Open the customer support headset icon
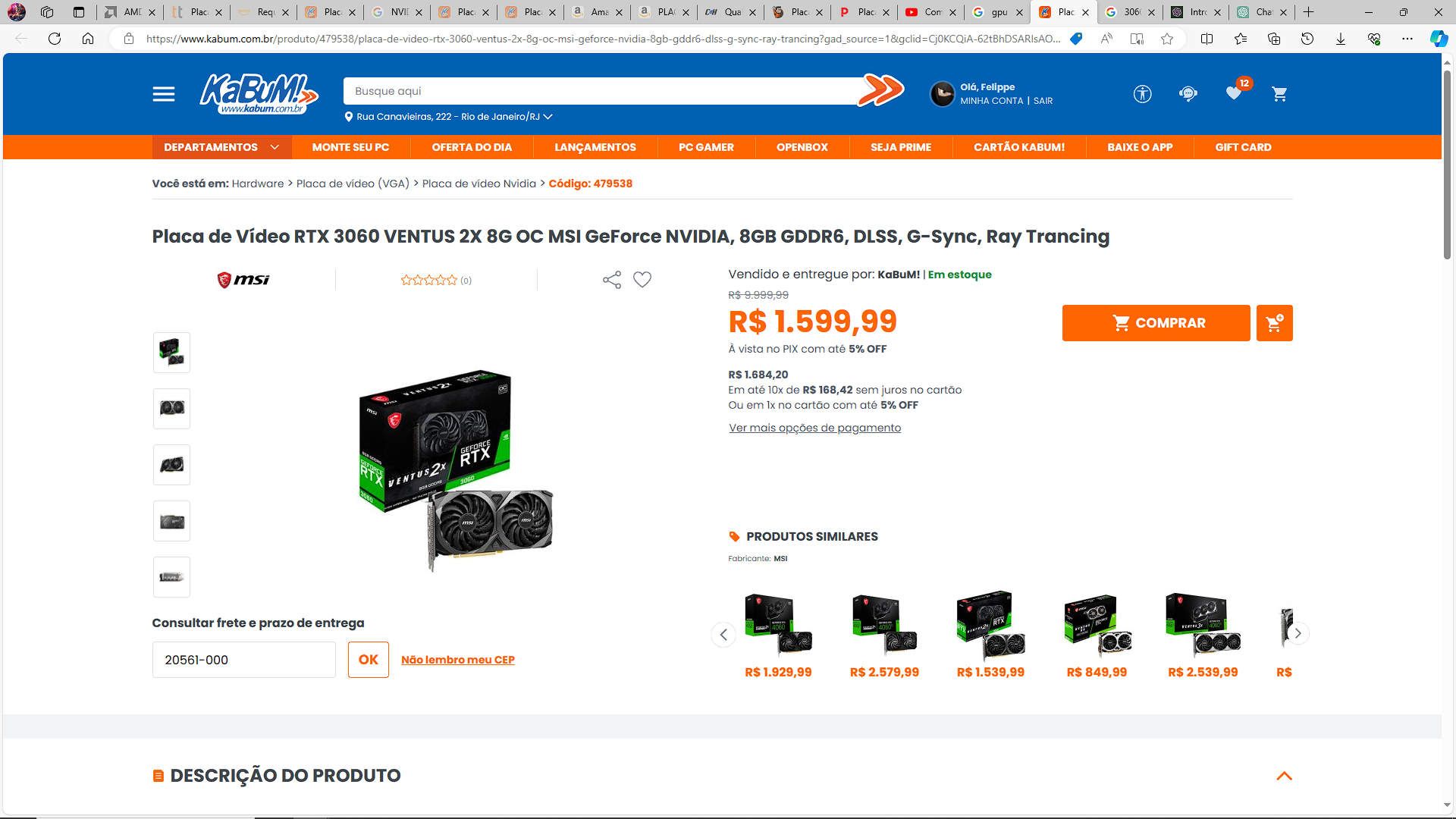 (1188, 94)
